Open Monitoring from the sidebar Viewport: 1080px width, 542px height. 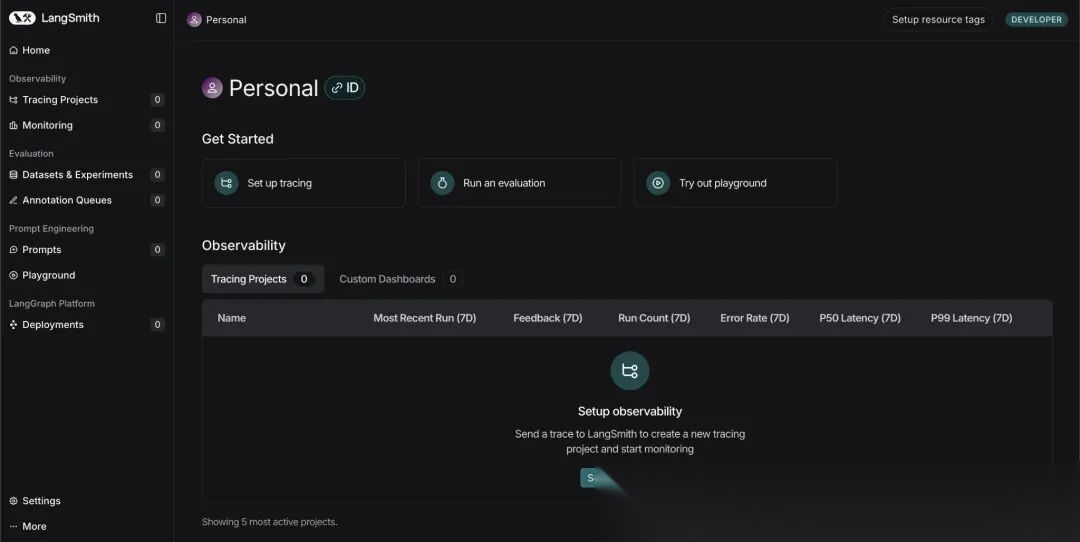coord(87,125)
